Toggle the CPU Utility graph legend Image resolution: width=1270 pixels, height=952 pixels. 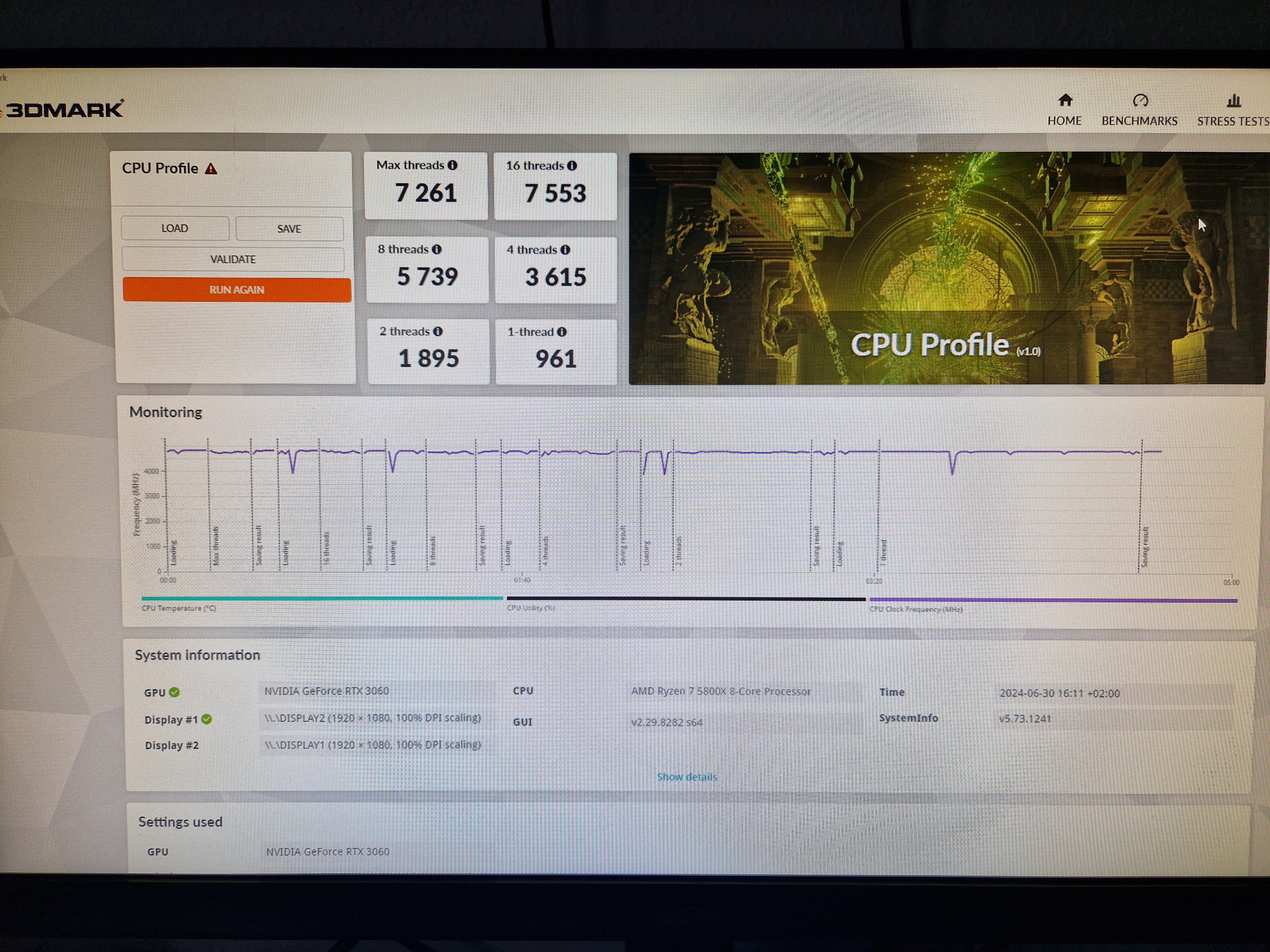pyautogui.click(x=530, y=608)
